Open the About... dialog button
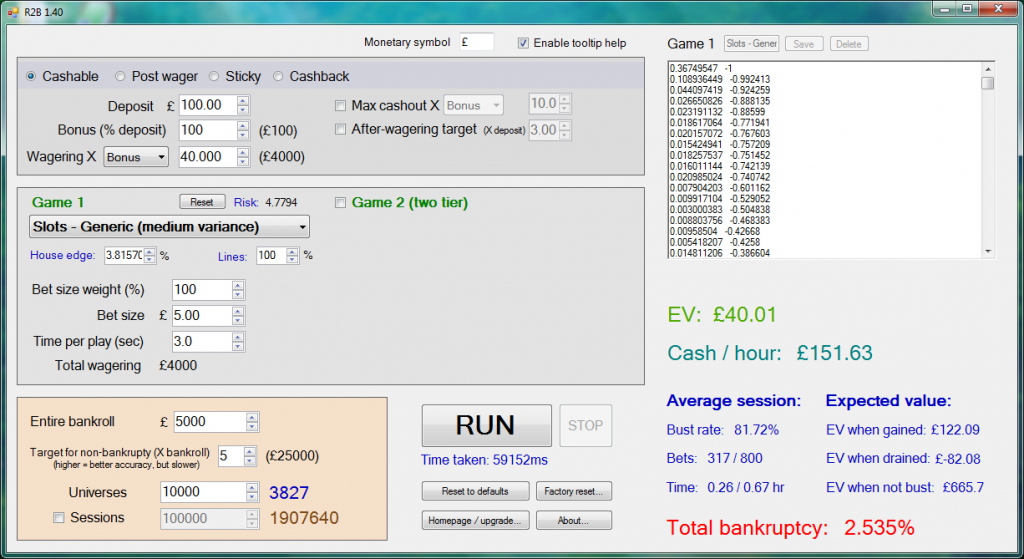Screen dimensions: 1024x559 [573, 520]
